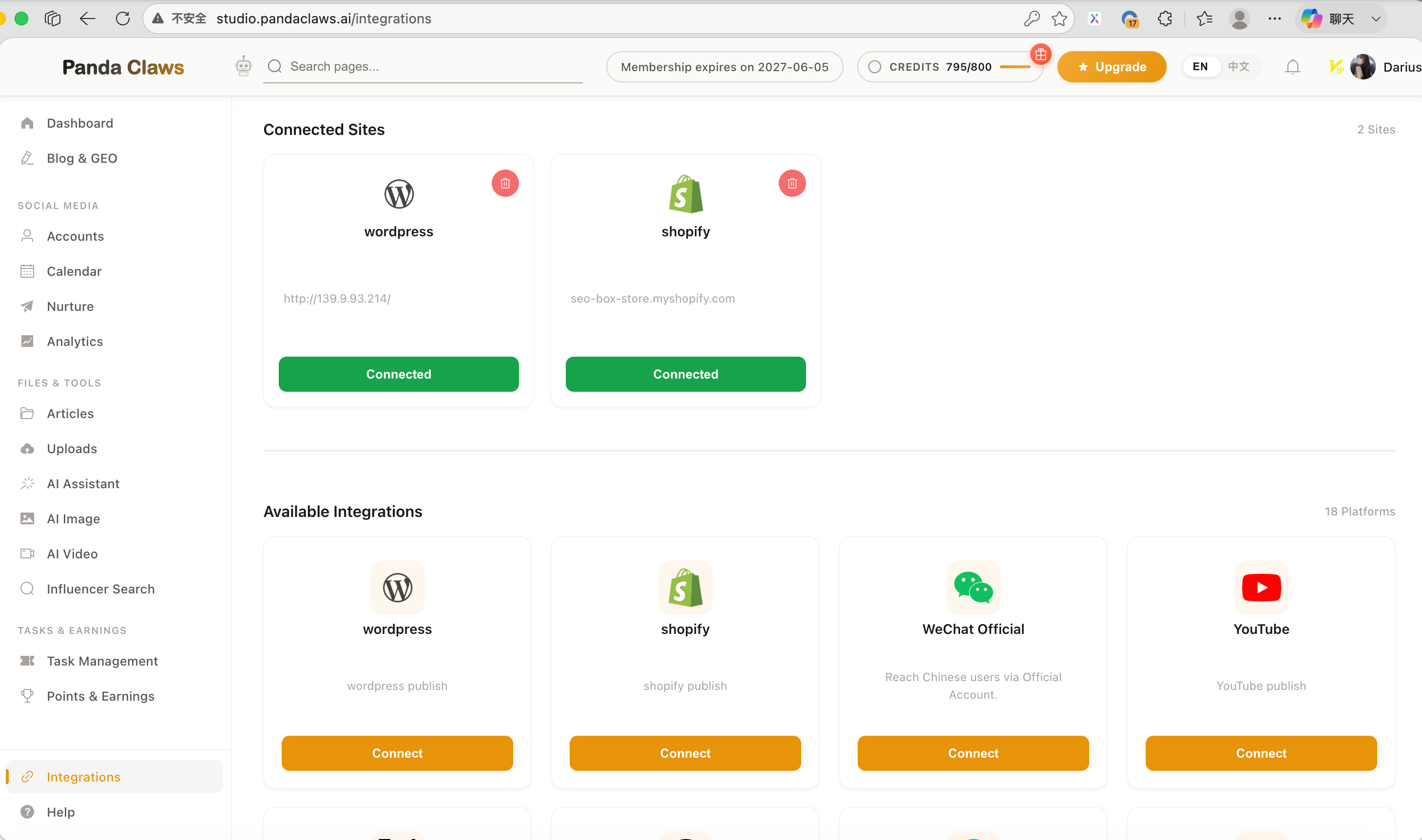Open browser three-dot settings menu
Screen dimensions: 1422x840
click(x=1274, y=19)
